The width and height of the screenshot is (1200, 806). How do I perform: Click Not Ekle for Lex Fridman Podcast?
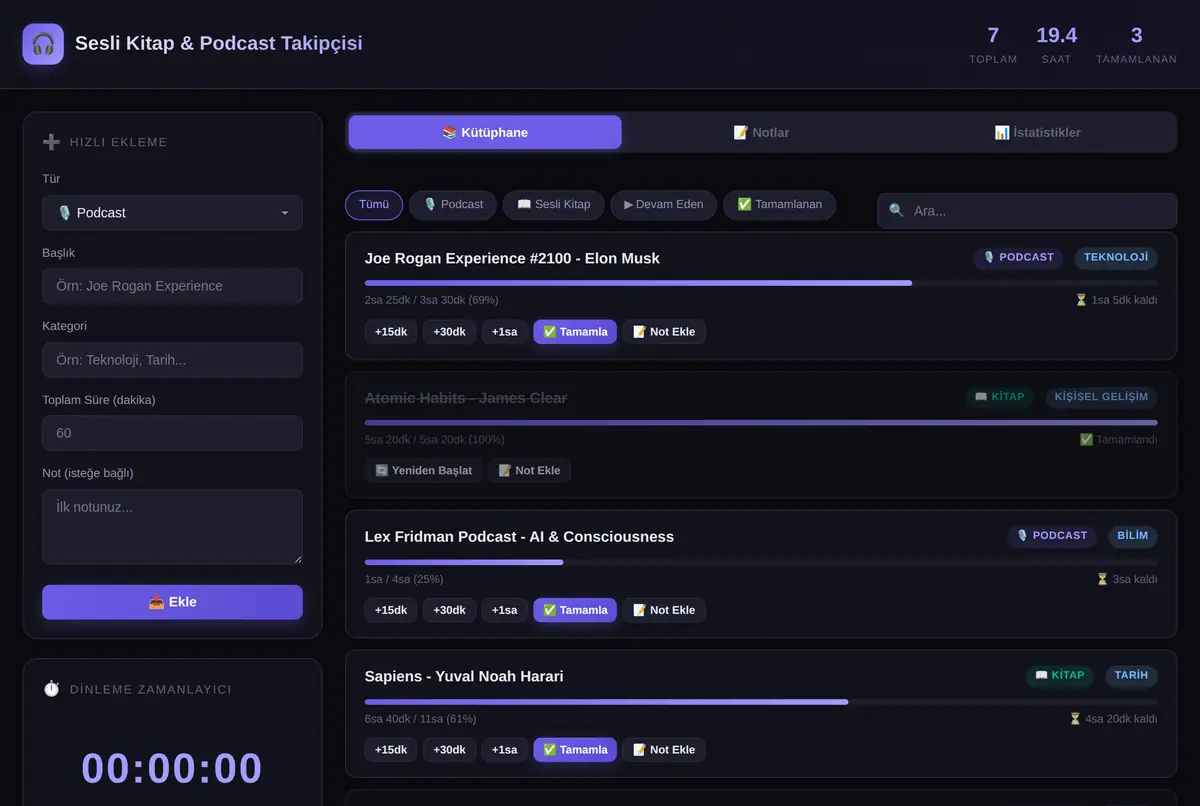pyautogui.click(x=664, y=610)
